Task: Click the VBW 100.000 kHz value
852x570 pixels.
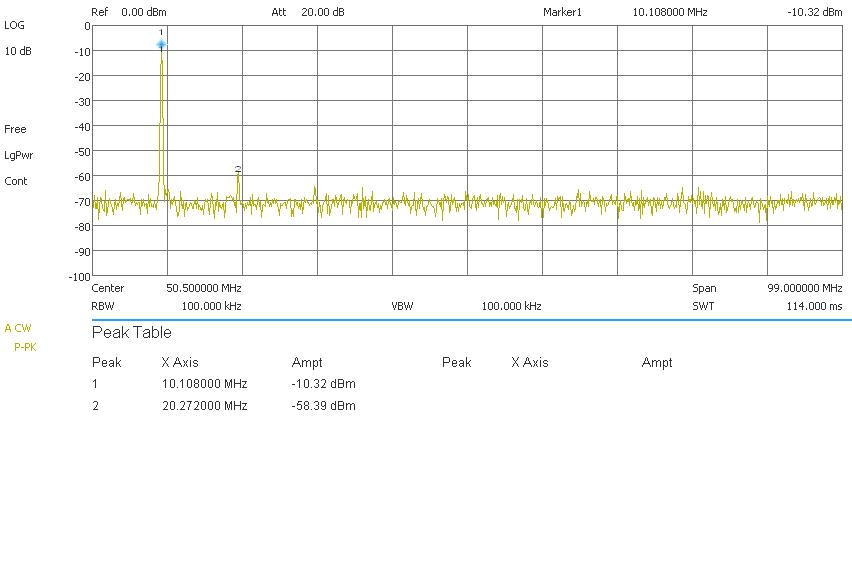Action: pos(511,306)
